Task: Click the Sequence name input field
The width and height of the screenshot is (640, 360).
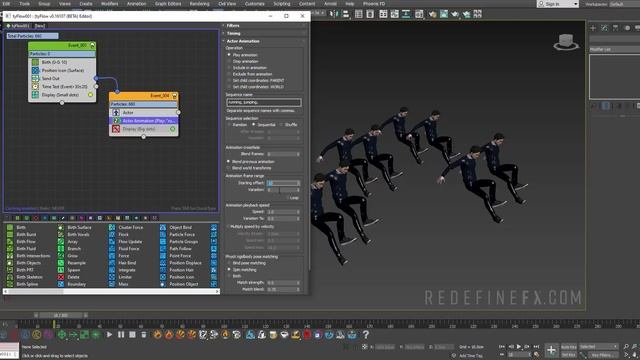Action: pyautogui.click(x=264, y=102)
